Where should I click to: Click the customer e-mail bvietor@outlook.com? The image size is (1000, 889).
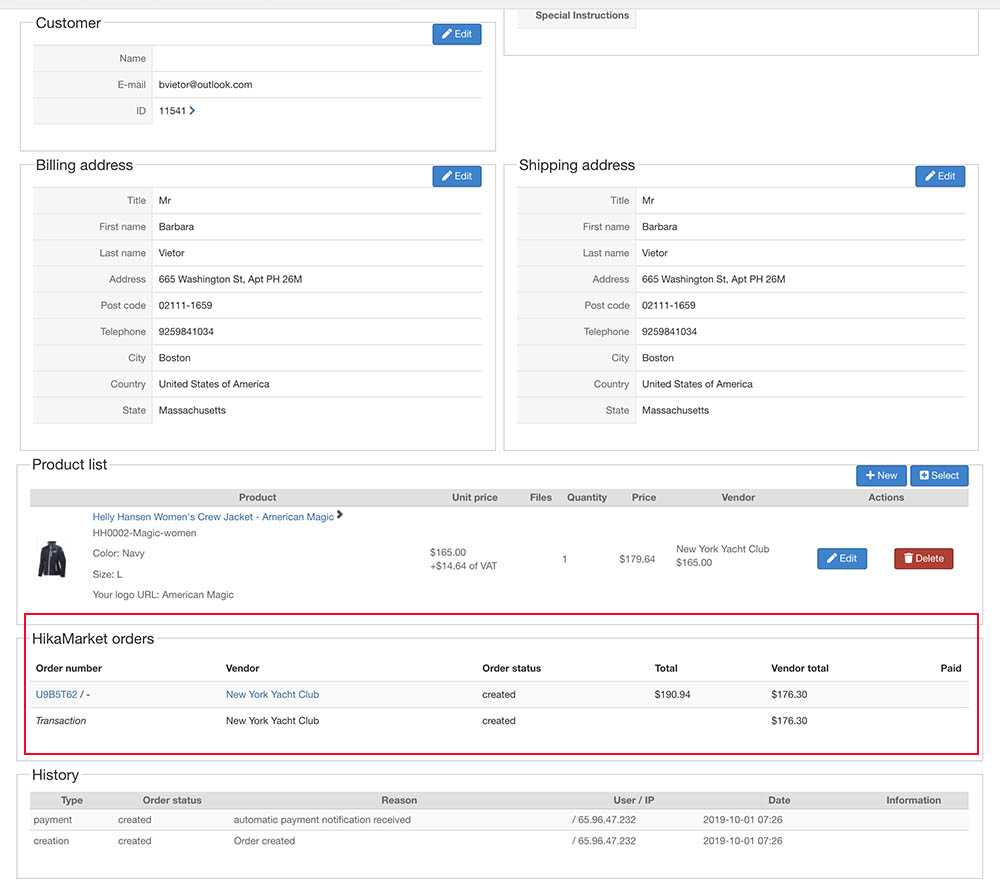[x=205, y=85]
